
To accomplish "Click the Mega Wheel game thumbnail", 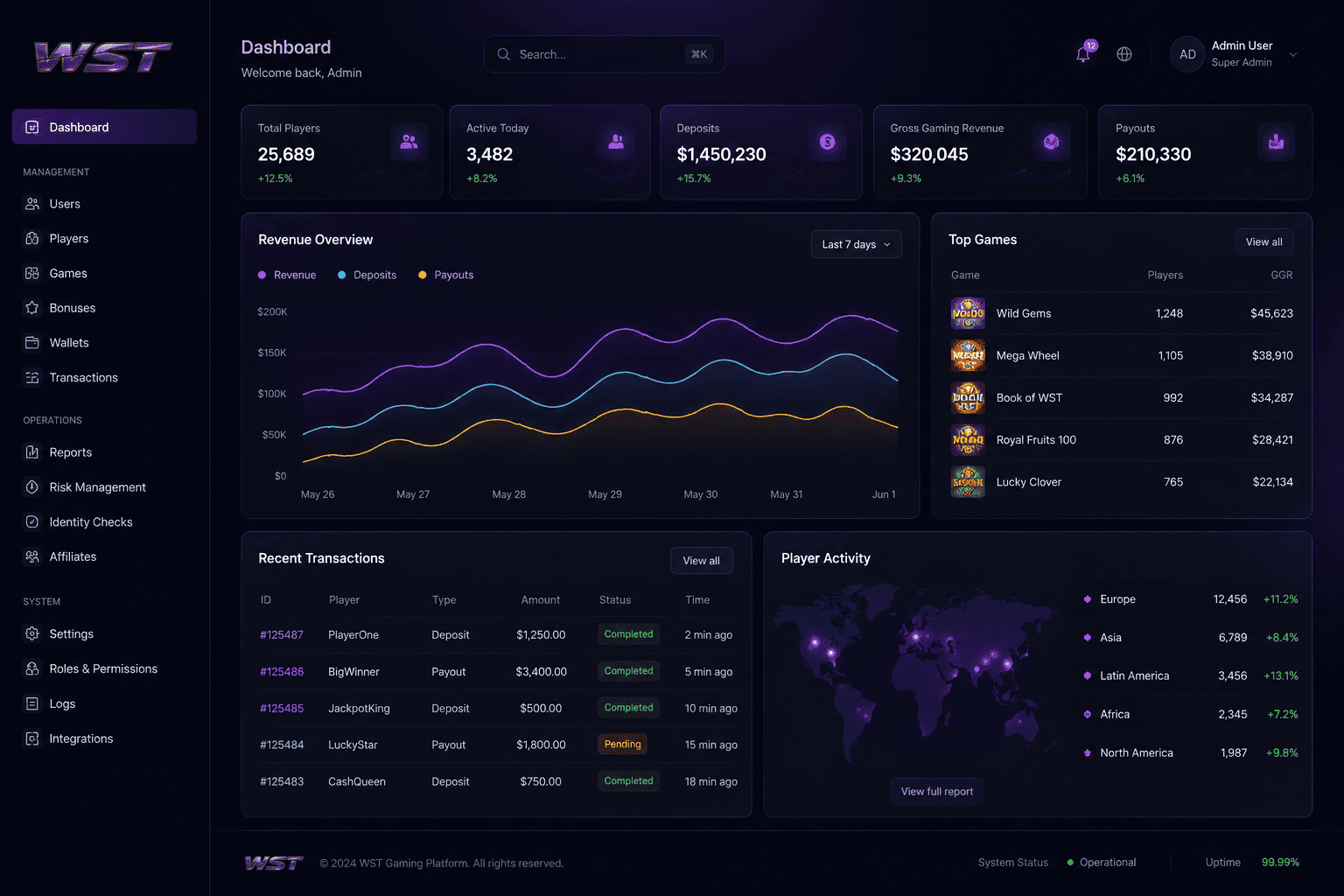I will click(968, 355).
